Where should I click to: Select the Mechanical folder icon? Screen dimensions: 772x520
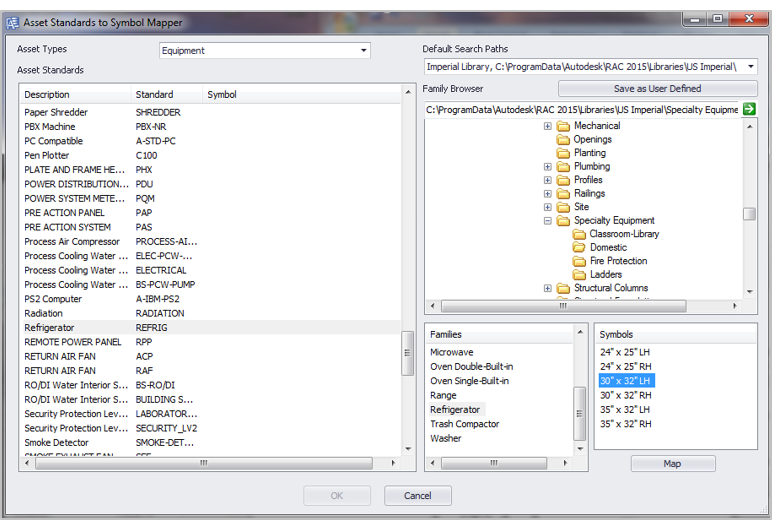click(563, 126)
